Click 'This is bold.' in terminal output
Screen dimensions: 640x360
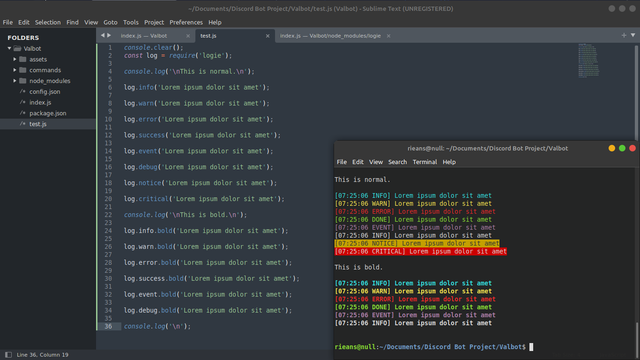pyautogui.click(x=358, y=267)
